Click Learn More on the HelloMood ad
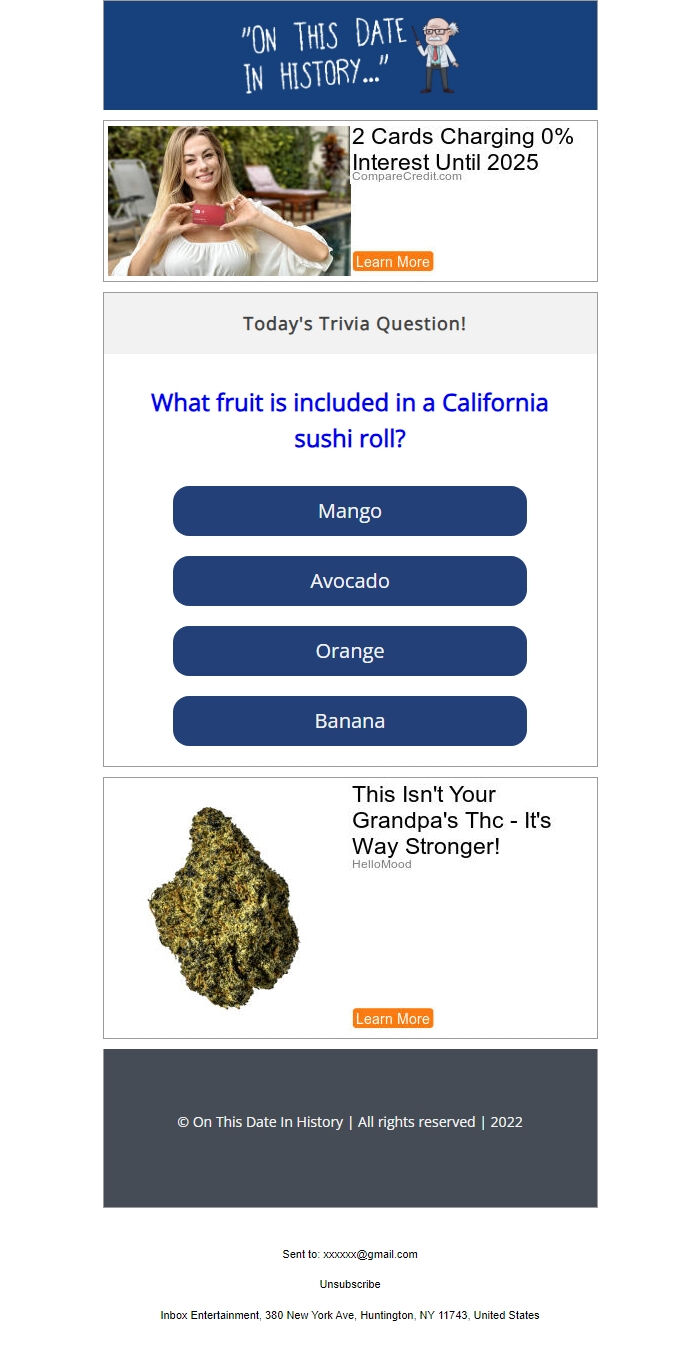 [x=392, y=1018]
